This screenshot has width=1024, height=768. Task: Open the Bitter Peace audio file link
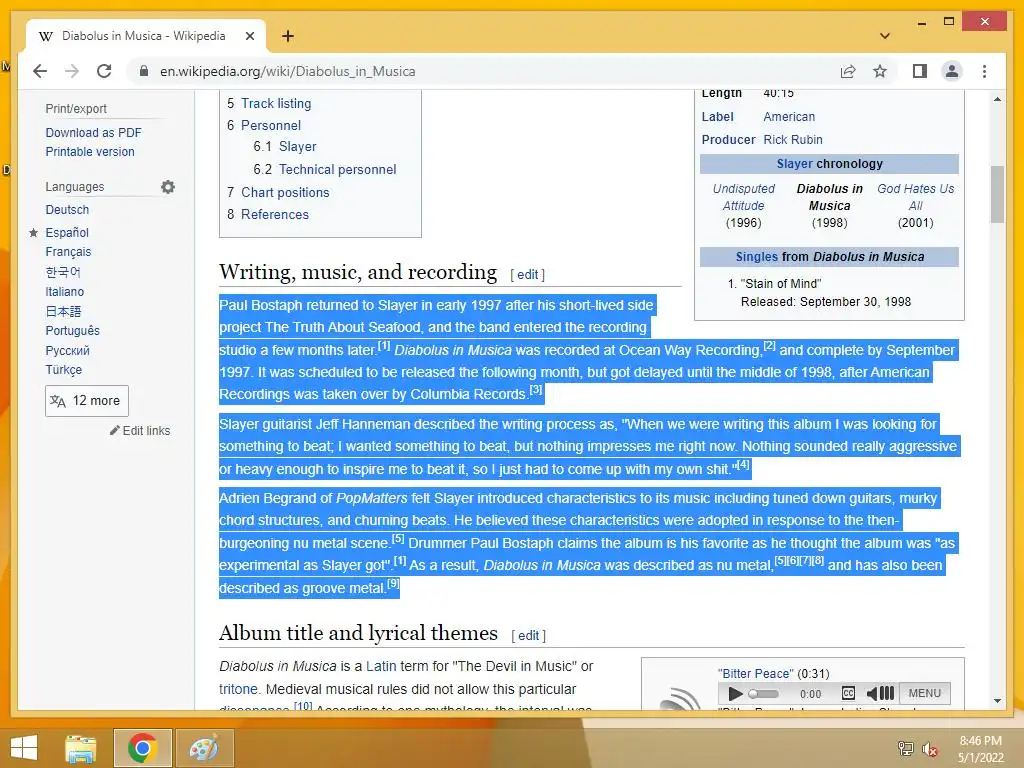click(756, 673)
